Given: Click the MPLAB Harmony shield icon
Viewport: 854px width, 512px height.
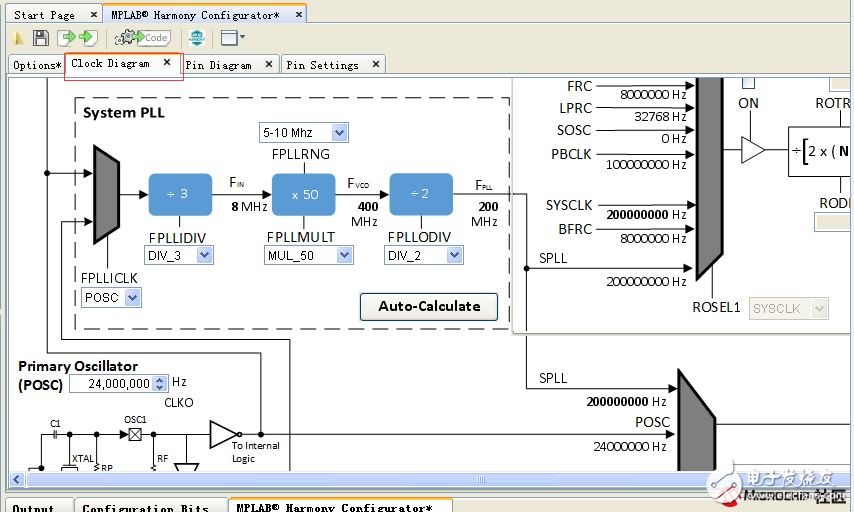Looking at the screenshot, I should click(196, 38).
